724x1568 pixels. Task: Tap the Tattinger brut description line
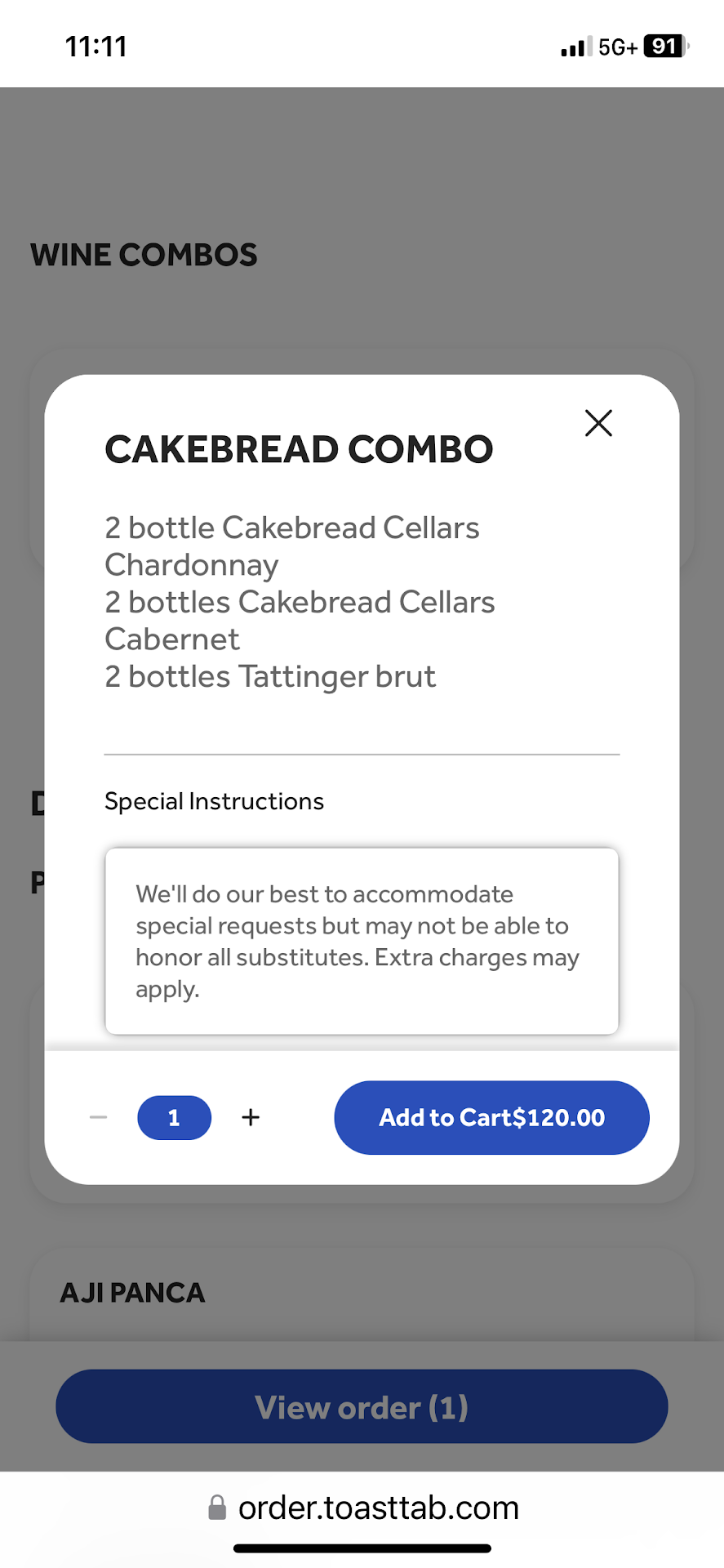pos(270,676)
